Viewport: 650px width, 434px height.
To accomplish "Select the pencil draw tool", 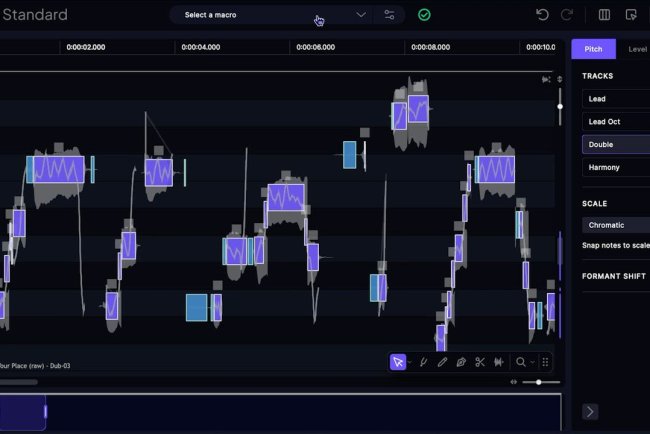I will (x=442, y=362).
